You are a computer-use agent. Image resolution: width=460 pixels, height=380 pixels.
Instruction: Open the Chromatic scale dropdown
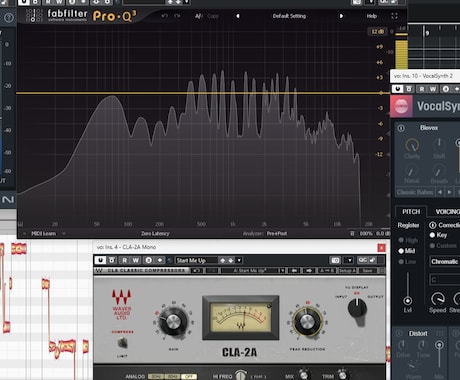pos(445,262)
